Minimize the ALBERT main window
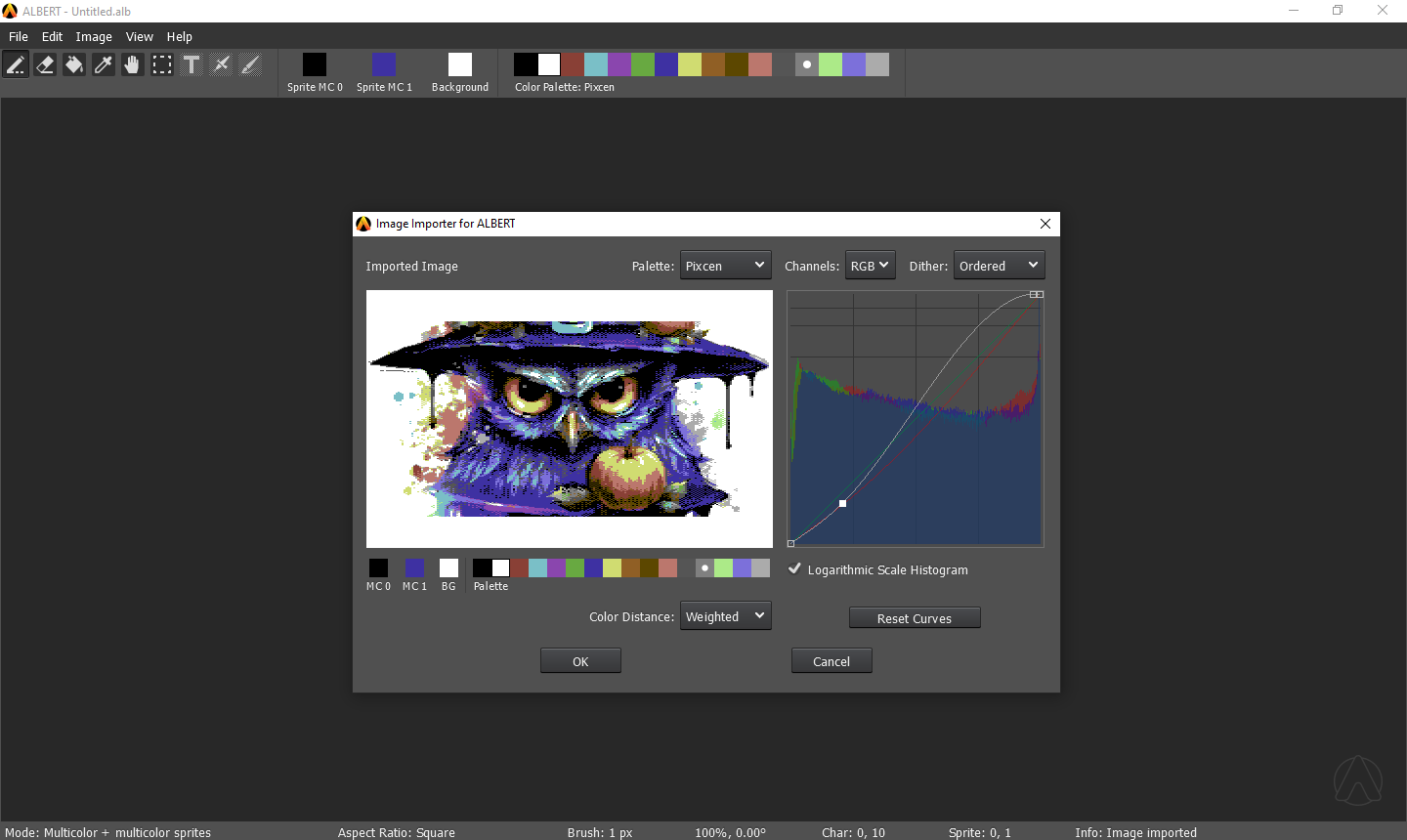The width and height of the screenshot is (1407, 840). 1293,11
